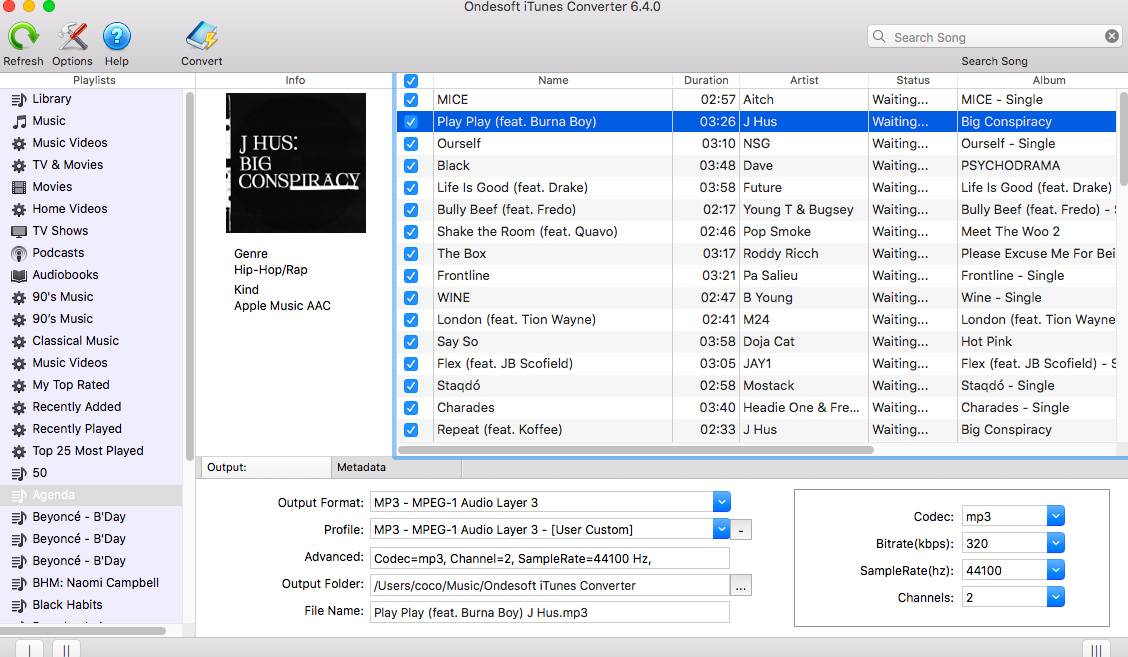Switch to the Output tab
The image size is (1128, 657).
click(266, 467)
